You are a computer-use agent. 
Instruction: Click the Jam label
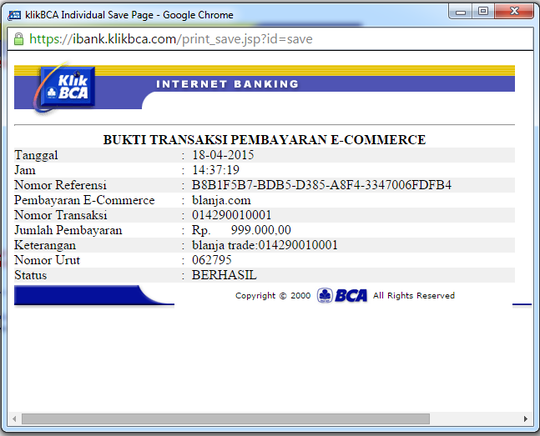click(x=25, y=170)
